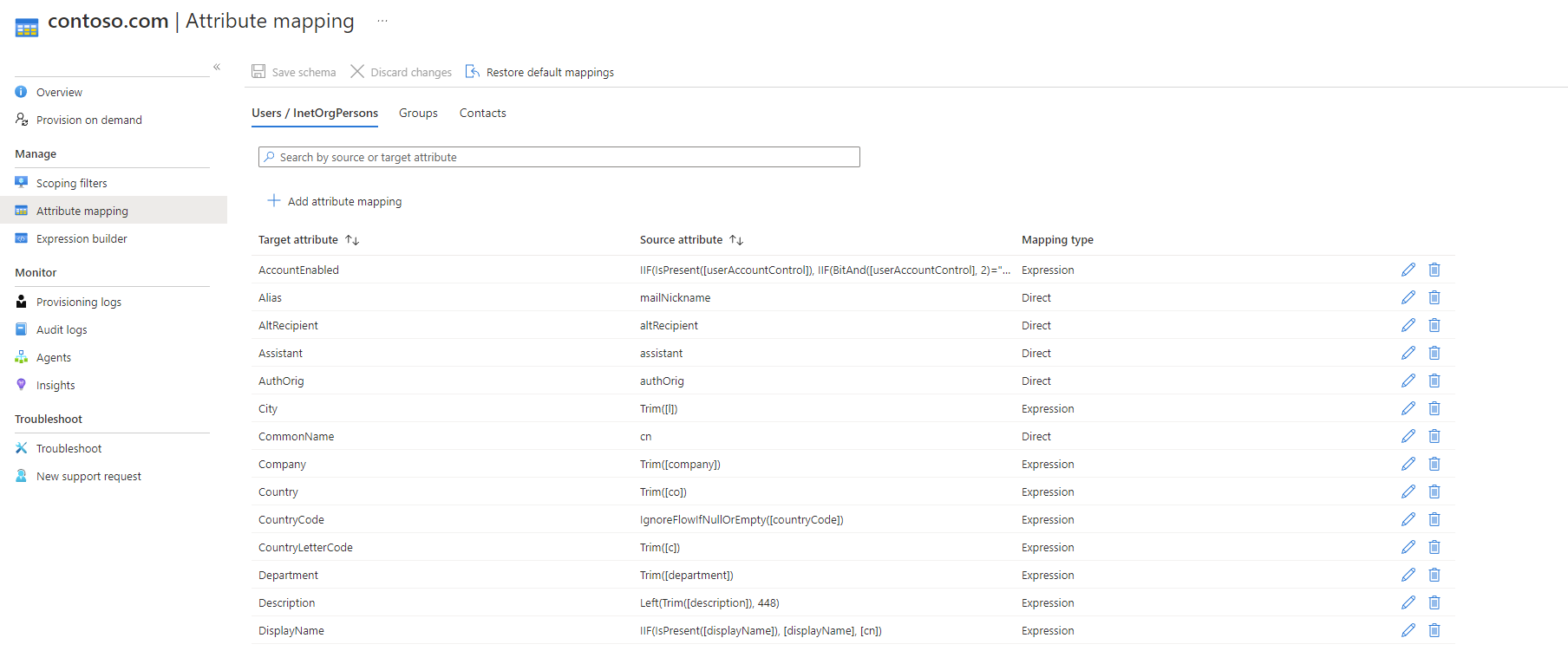
Task: Open the more options ellipsis menu
Action: (382, 21)
